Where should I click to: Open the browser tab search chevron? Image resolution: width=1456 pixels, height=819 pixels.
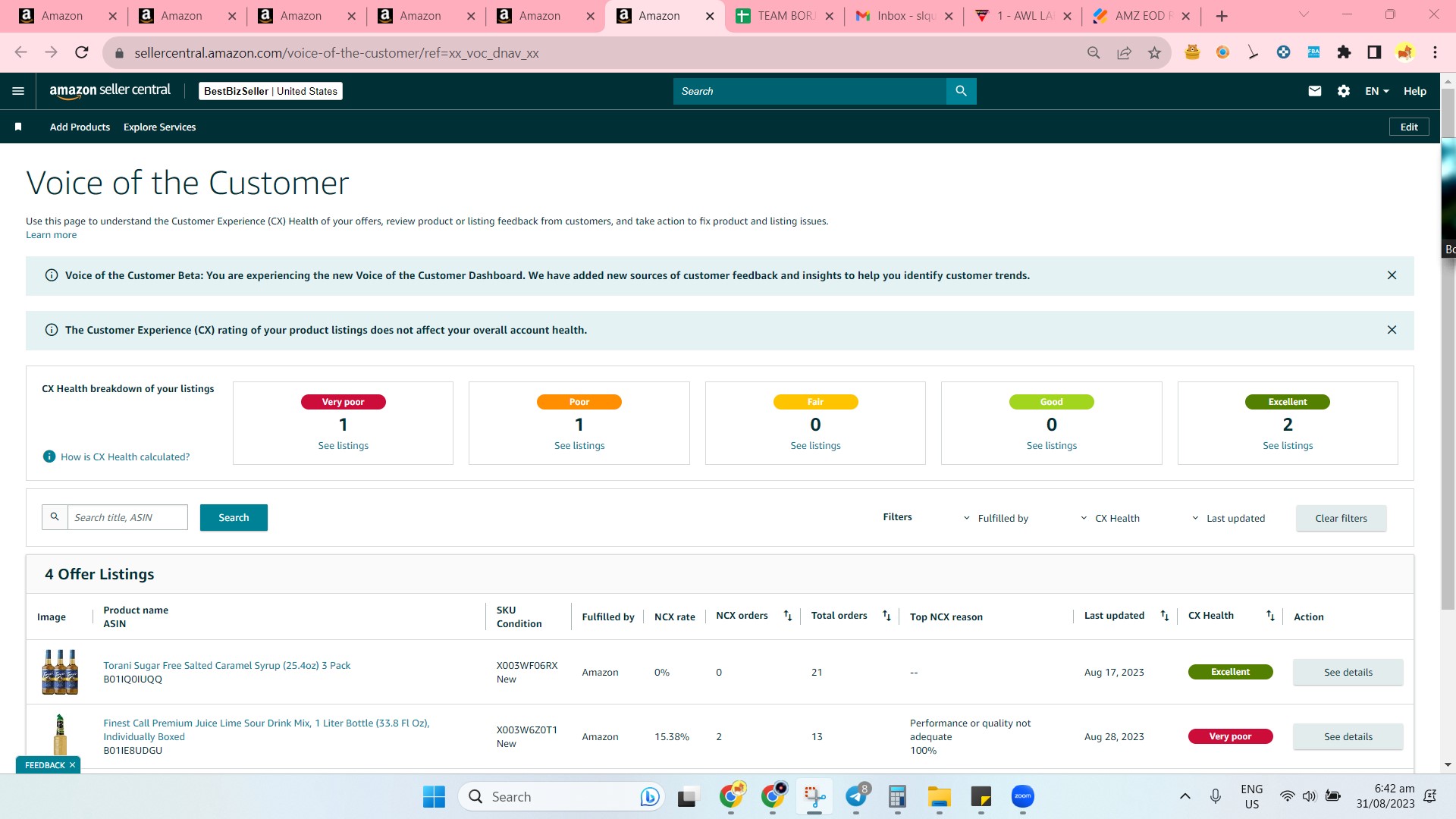tap(1304, 15)
